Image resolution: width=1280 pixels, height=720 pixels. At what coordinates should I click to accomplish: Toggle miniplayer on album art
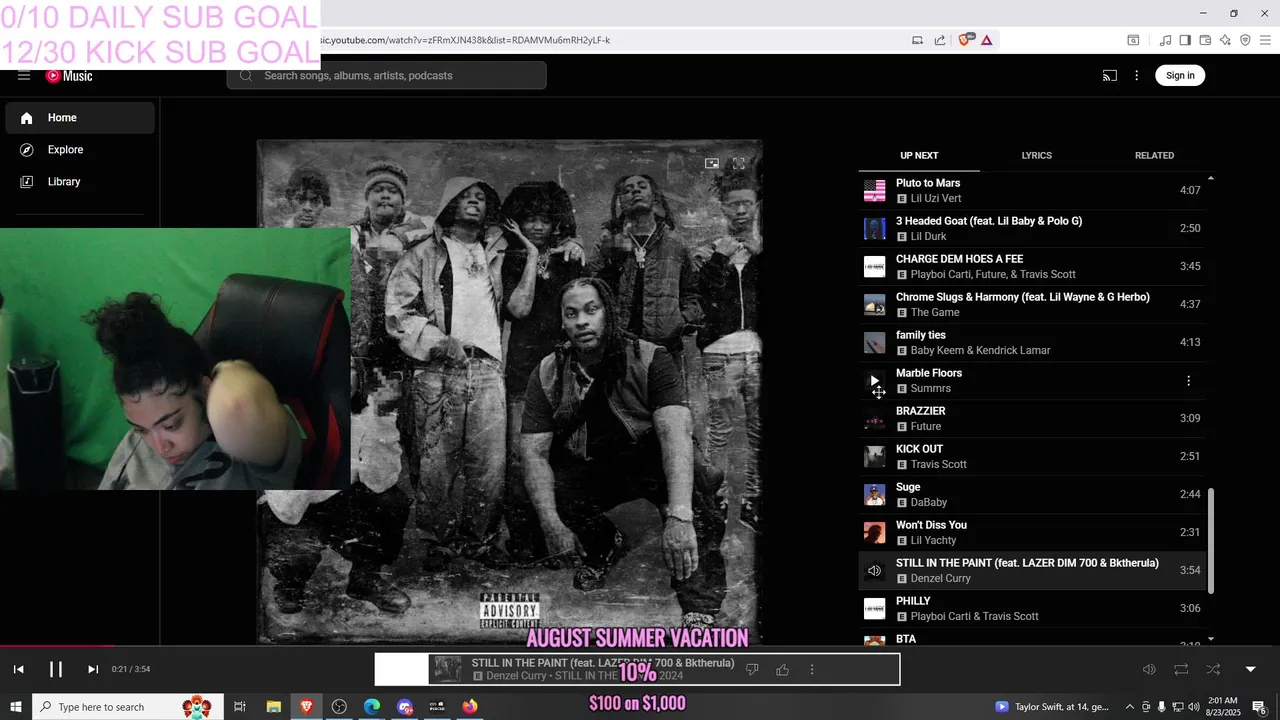(x=712, y=163)
